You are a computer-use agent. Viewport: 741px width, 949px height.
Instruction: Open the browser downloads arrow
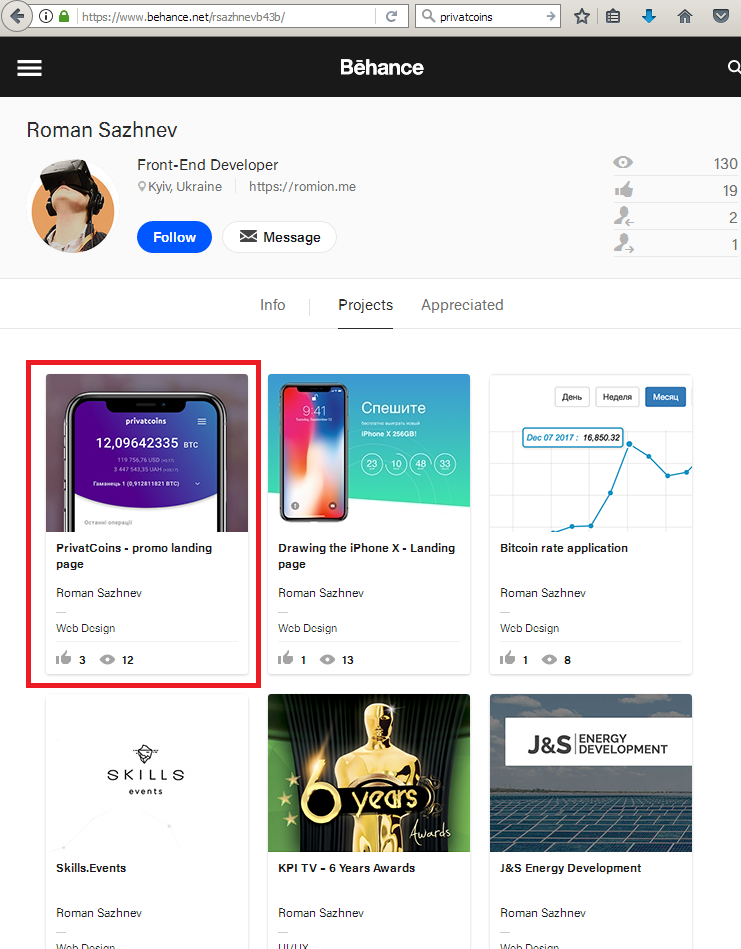click(x=649, y=16)
